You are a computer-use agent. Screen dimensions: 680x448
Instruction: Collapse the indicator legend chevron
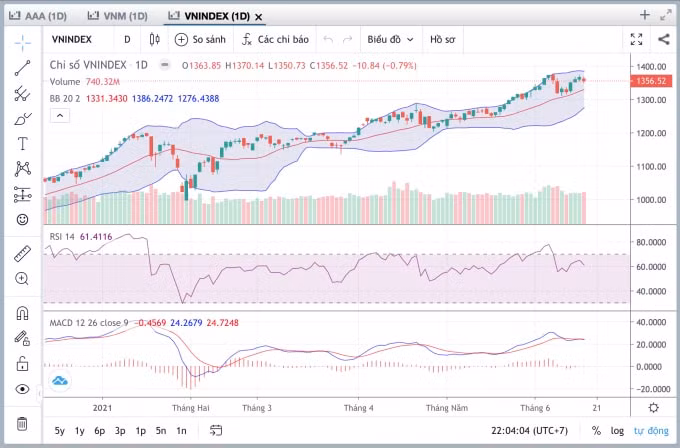(x=60, y=115)
